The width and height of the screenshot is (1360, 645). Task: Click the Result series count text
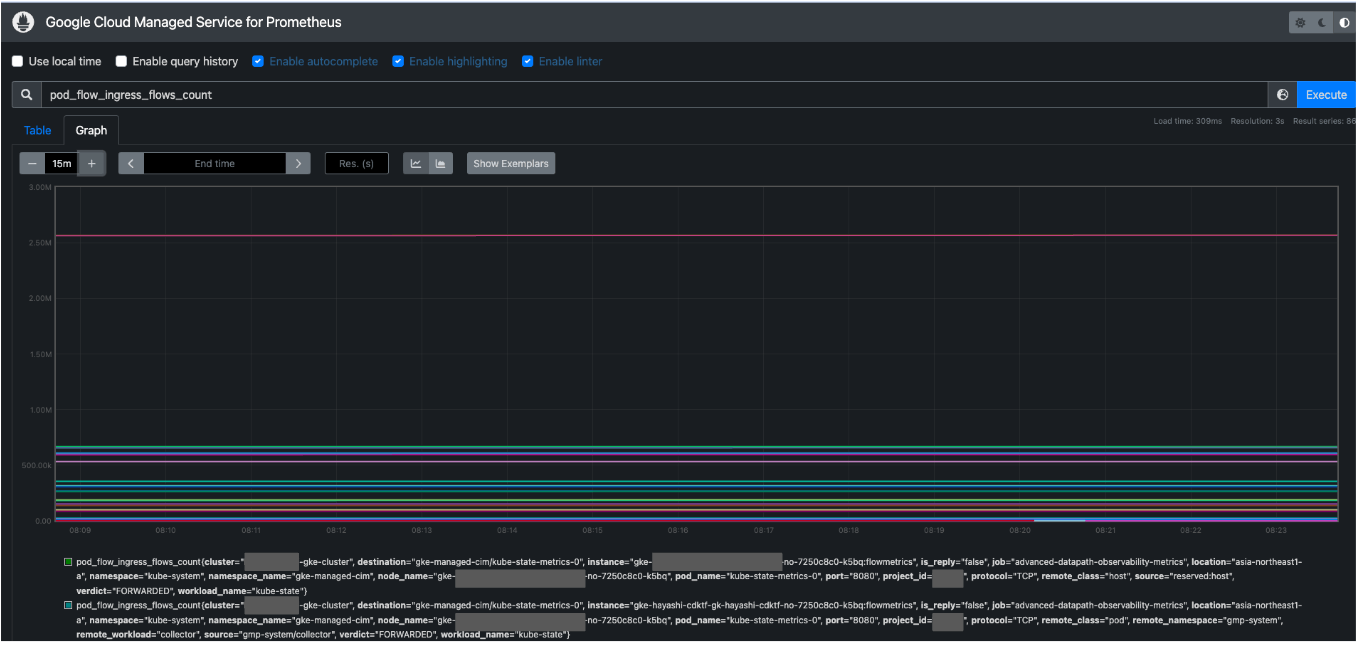1325,121
